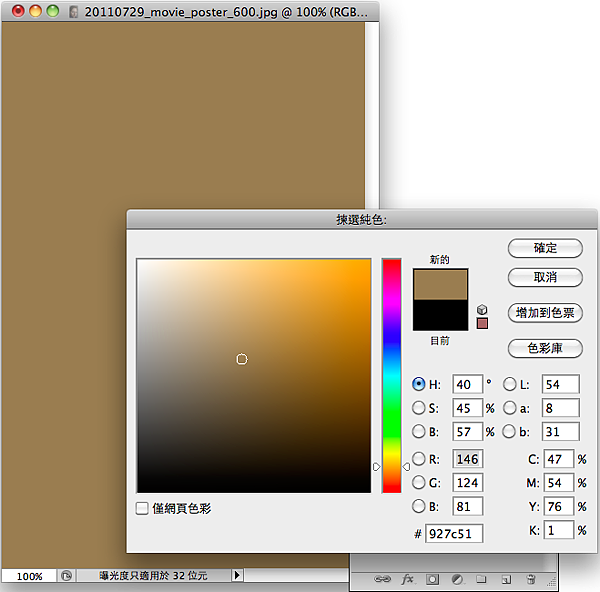
Task: Select the RGB blue B radio button
Action: 419,506
